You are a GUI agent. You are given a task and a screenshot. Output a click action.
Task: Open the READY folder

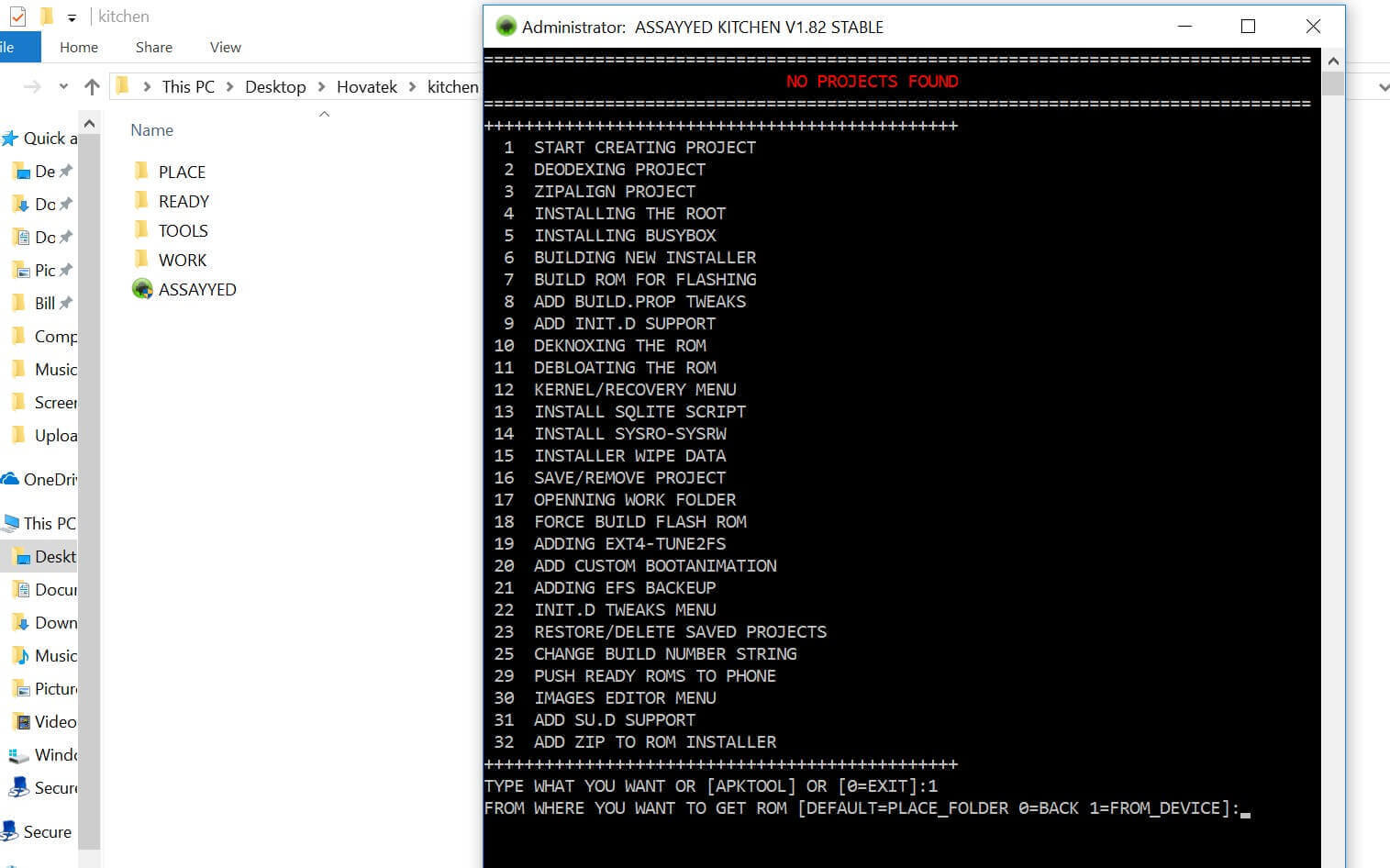tap(183, 201)
